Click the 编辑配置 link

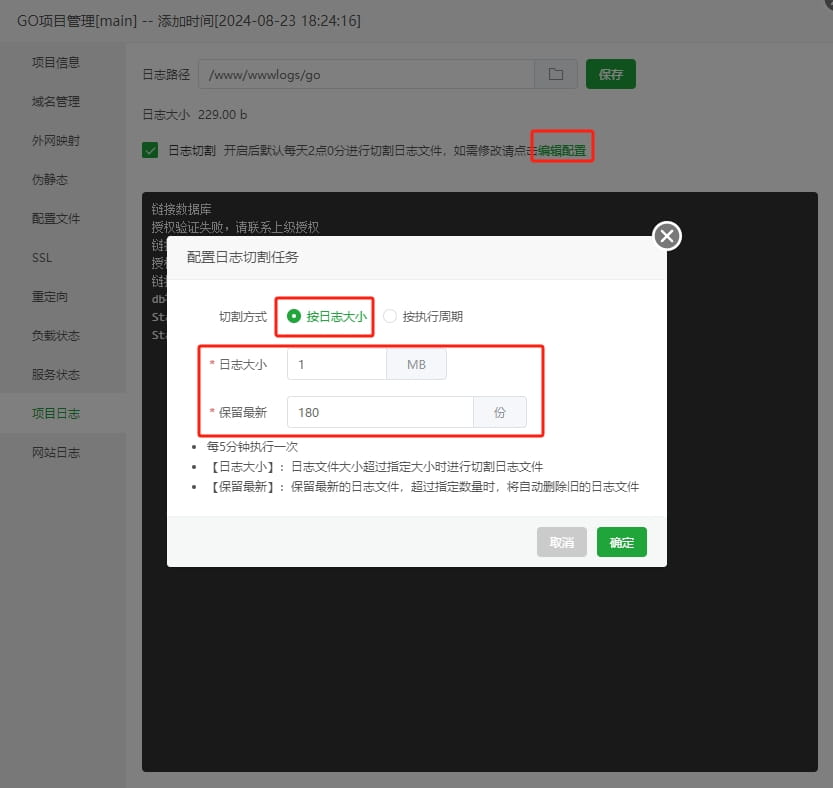click(x=562, y=151)
